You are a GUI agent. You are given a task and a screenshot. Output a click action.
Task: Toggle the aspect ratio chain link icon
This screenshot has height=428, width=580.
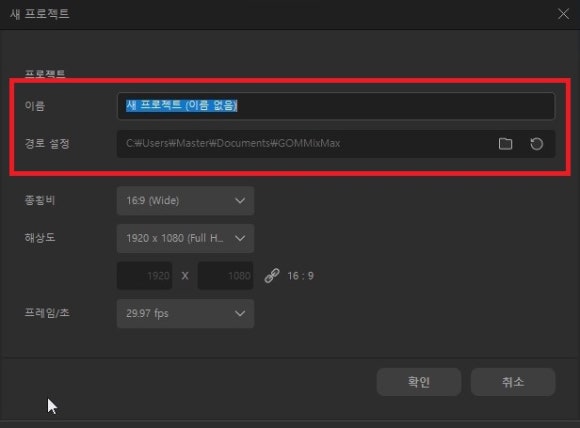coord(272,276)
